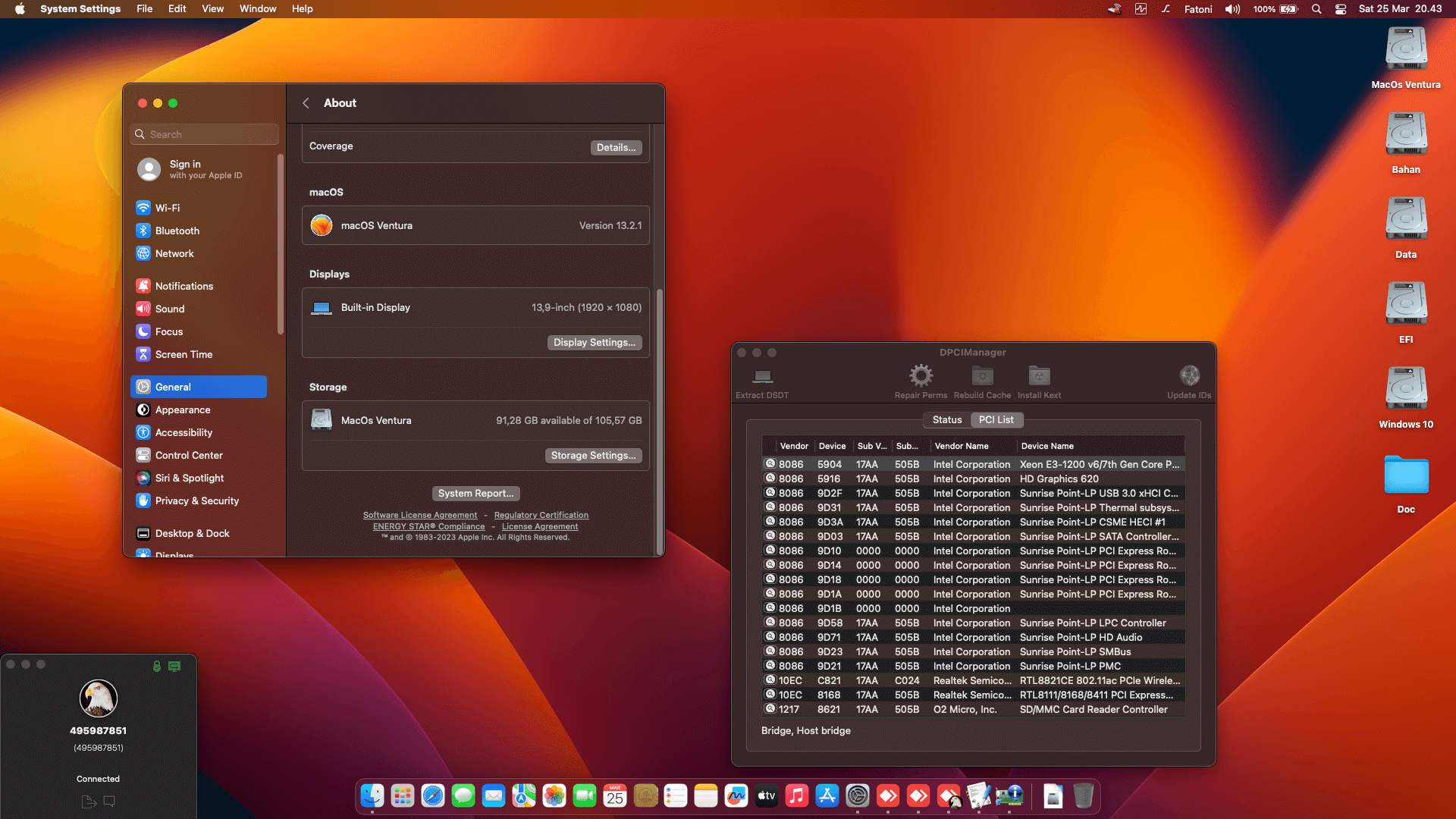Open the Help menu

(303, 9)
